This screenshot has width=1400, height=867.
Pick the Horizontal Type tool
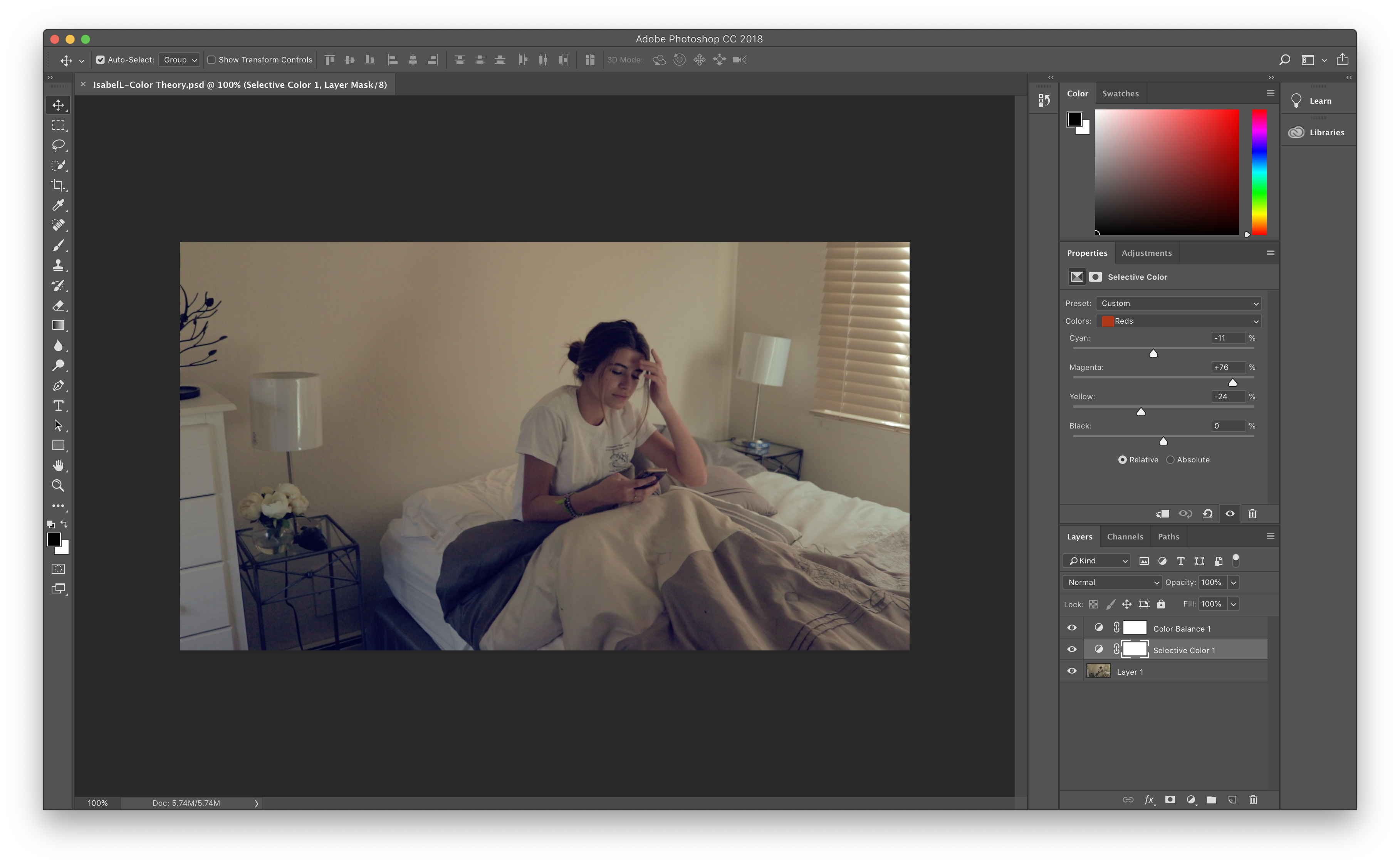point(58,406)
